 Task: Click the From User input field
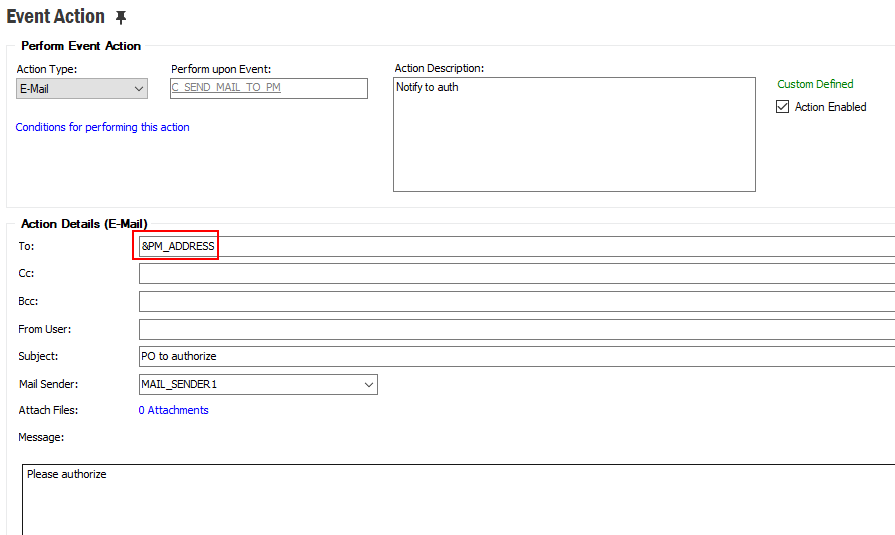pyautogui.click(x=517, y=329)
